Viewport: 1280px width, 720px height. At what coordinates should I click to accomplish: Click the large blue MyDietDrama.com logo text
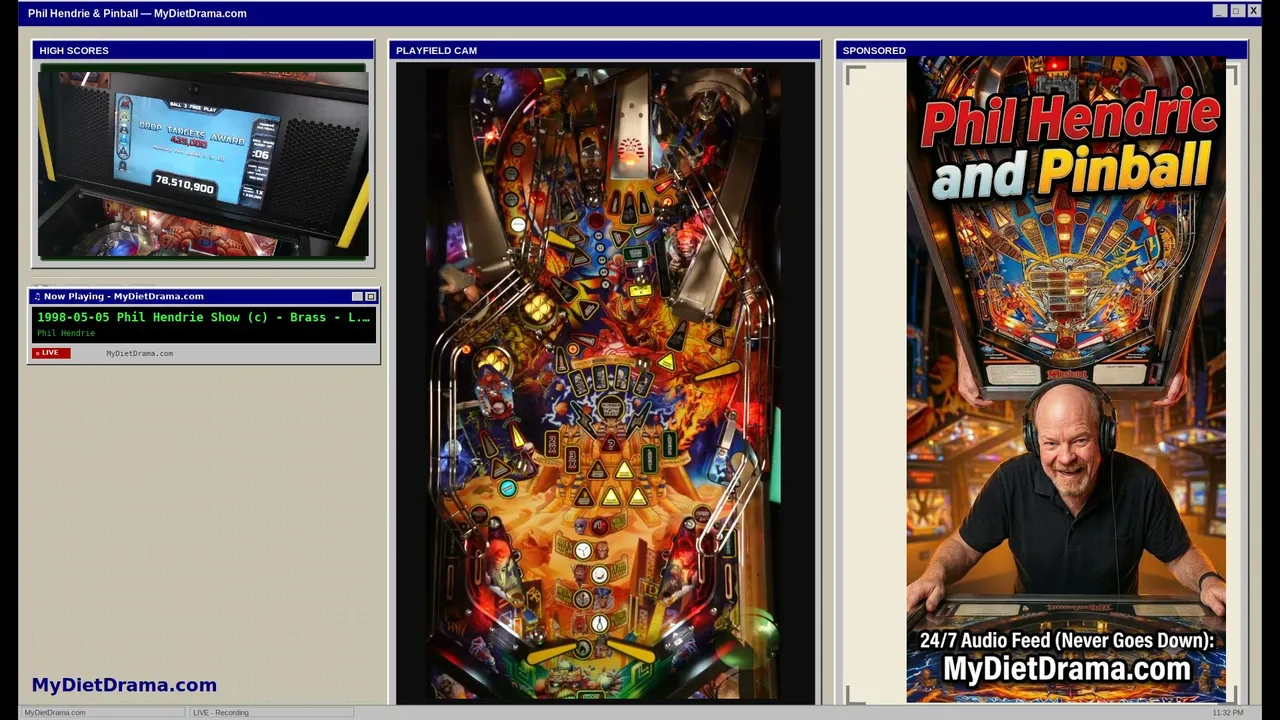click(x=124, y=685)
